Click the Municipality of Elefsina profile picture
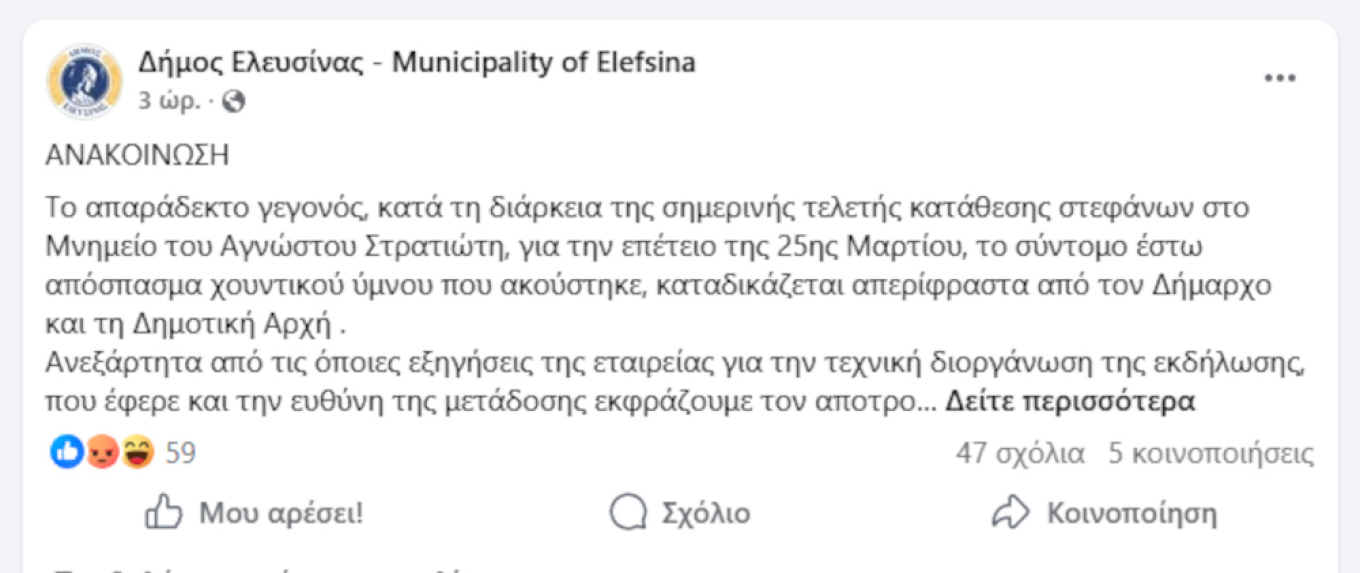The image size is (1360, 573). point(85,80)
